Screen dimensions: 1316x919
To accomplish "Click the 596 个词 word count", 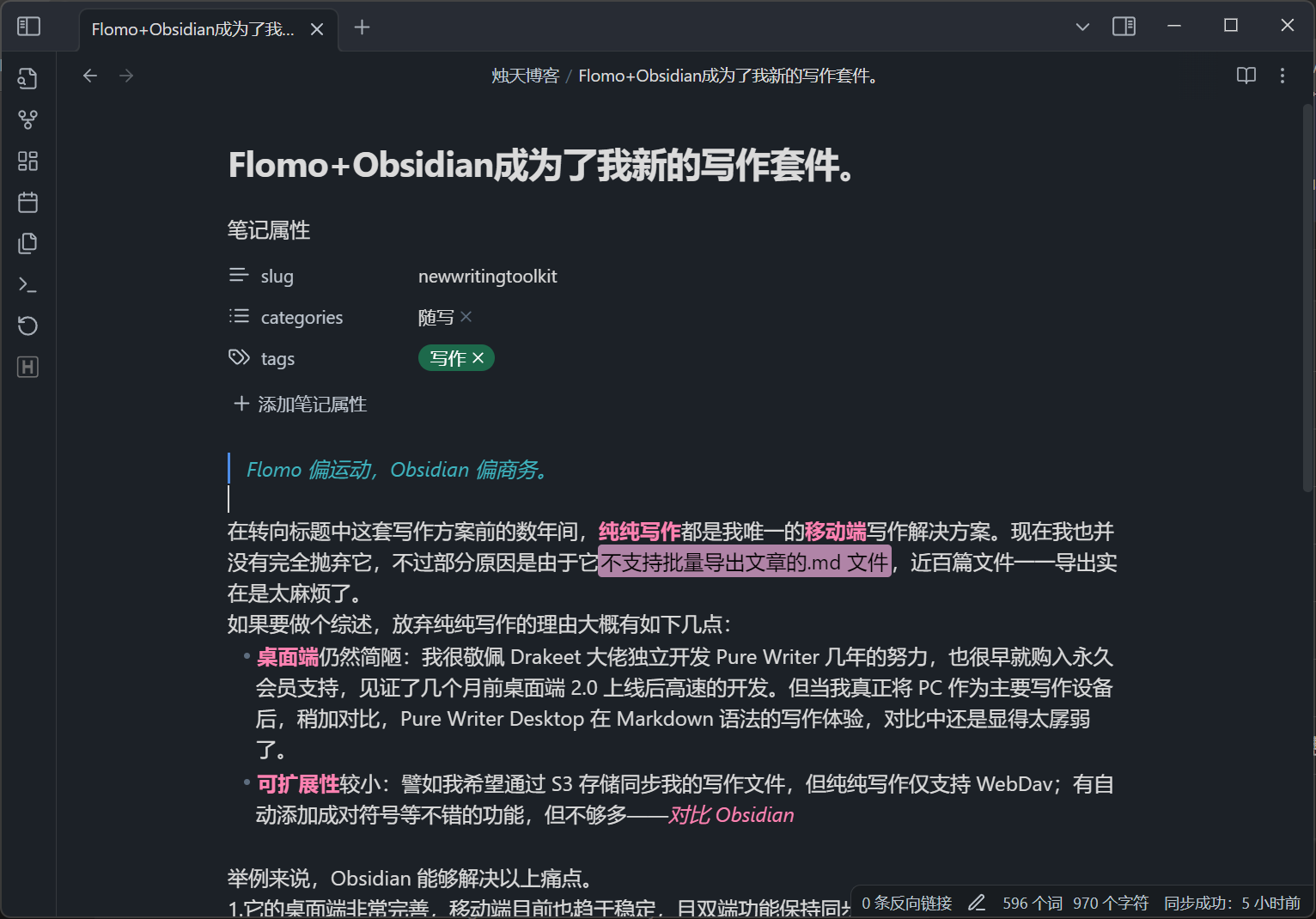I will click(x=1032, y=903).
